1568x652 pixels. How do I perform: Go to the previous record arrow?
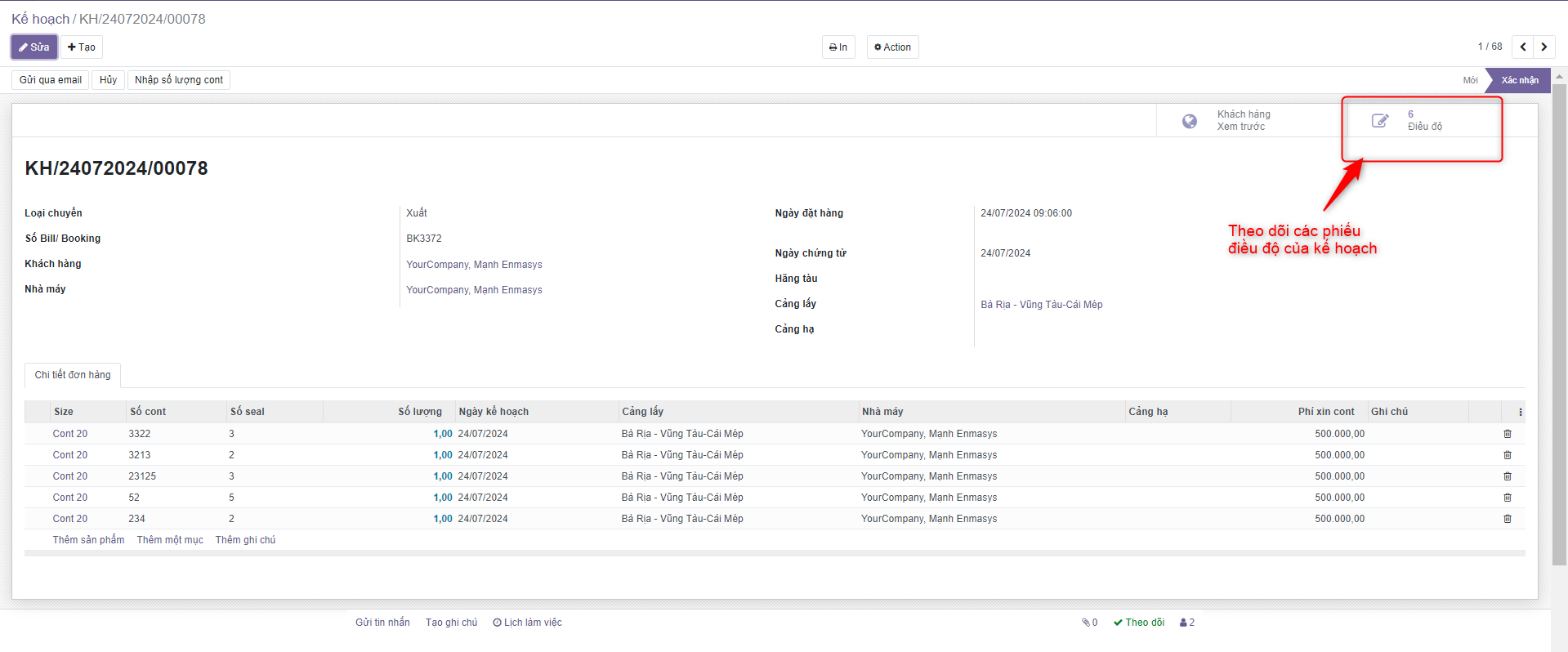1523,47
